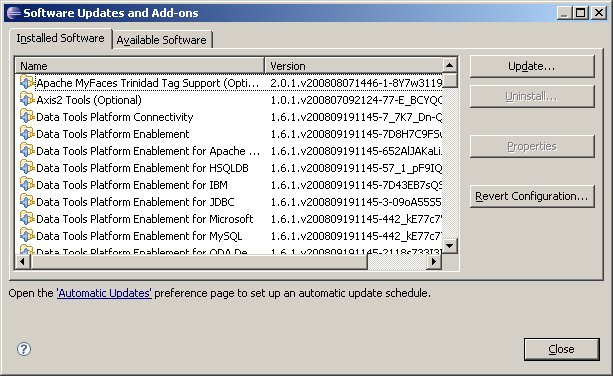Click the Uninstall... button
The width and height of the screenshot is (613, 376).
click(x=532, y=96)
